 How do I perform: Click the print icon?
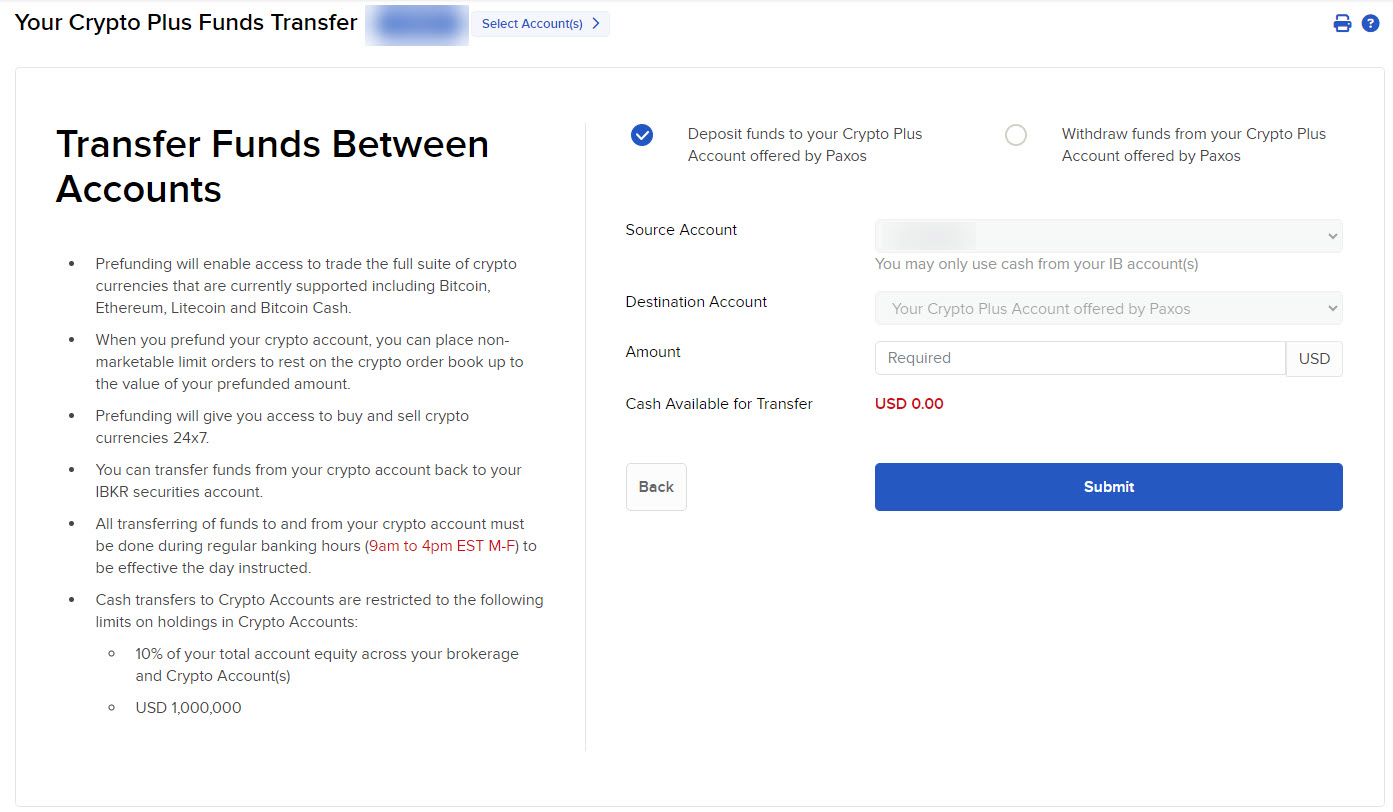click(x=1342, y=22)
